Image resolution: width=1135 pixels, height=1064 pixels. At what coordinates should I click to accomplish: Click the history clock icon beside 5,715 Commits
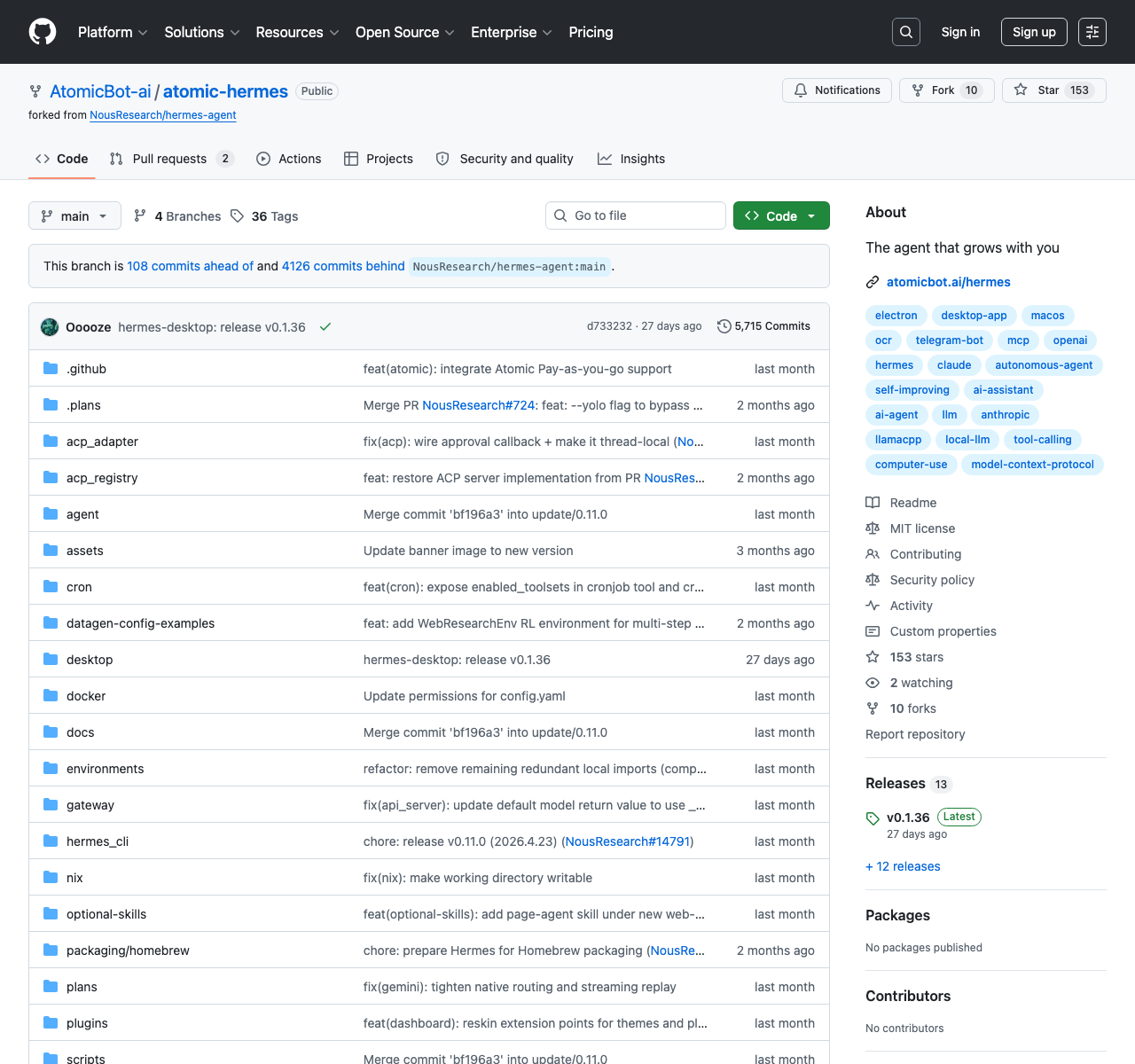[x=724, y=326]
